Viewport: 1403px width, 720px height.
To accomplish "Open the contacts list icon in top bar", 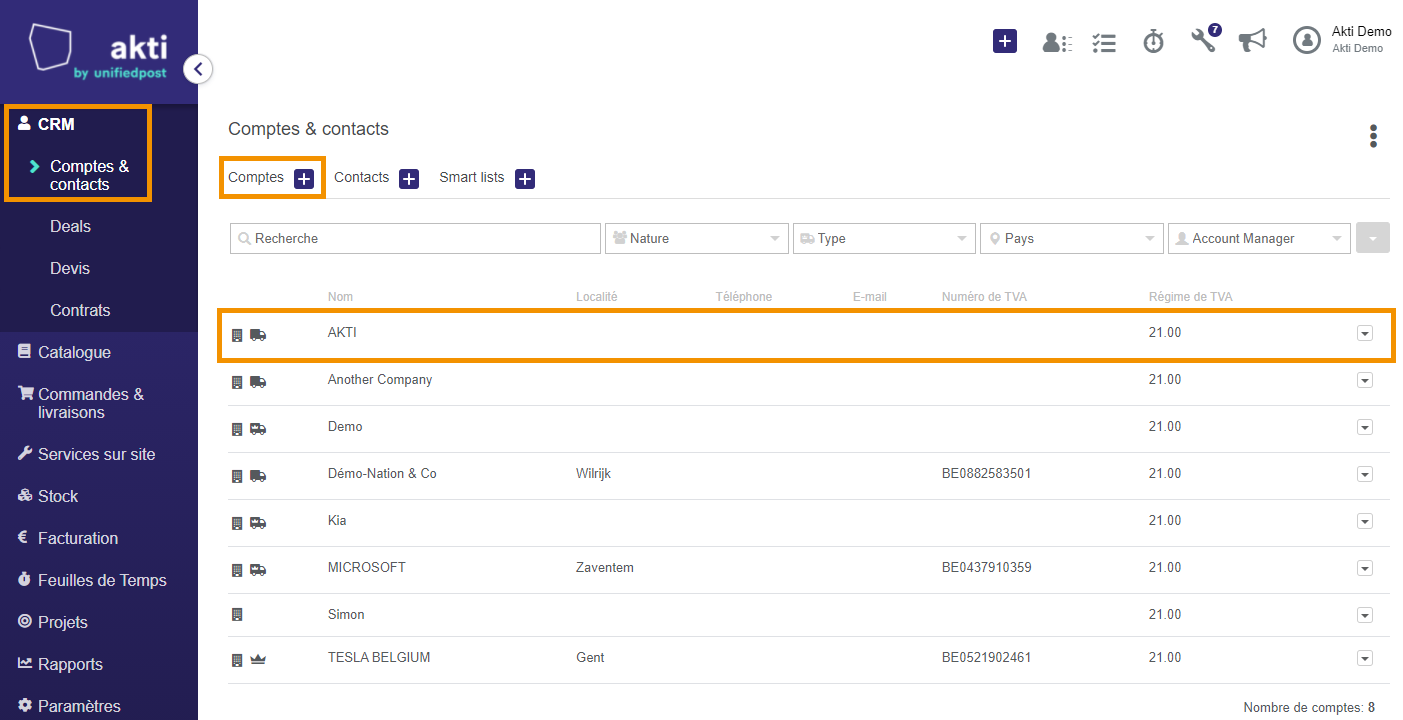I will (x=1057, y=42).
